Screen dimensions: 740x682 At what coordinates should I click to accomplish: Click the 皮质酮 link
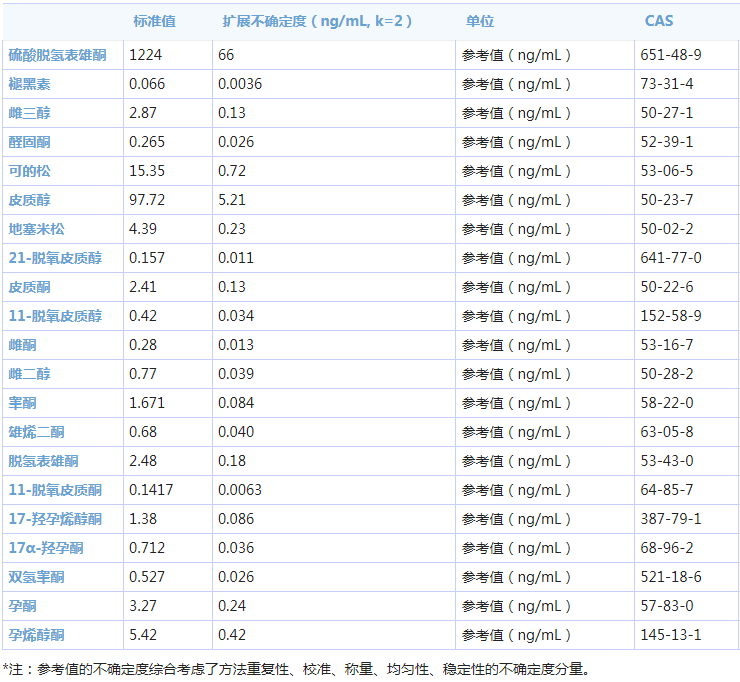coord(29,287)
